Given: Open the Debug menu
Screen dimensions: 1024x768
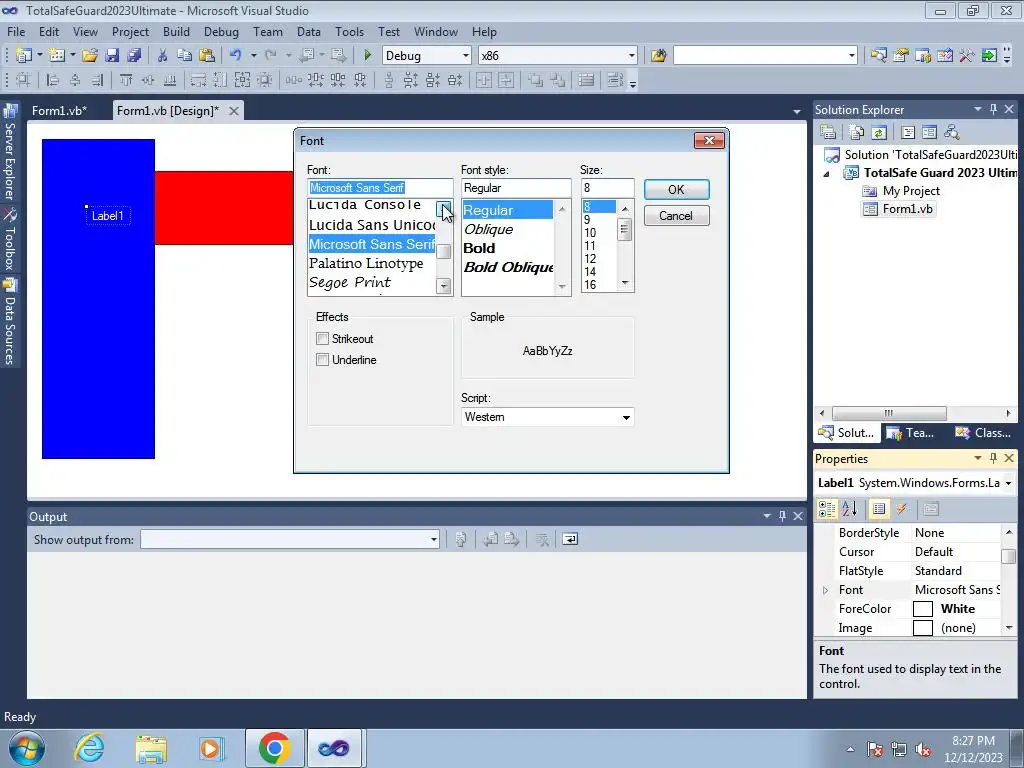Looking at the screenshot, I should 221,31.
